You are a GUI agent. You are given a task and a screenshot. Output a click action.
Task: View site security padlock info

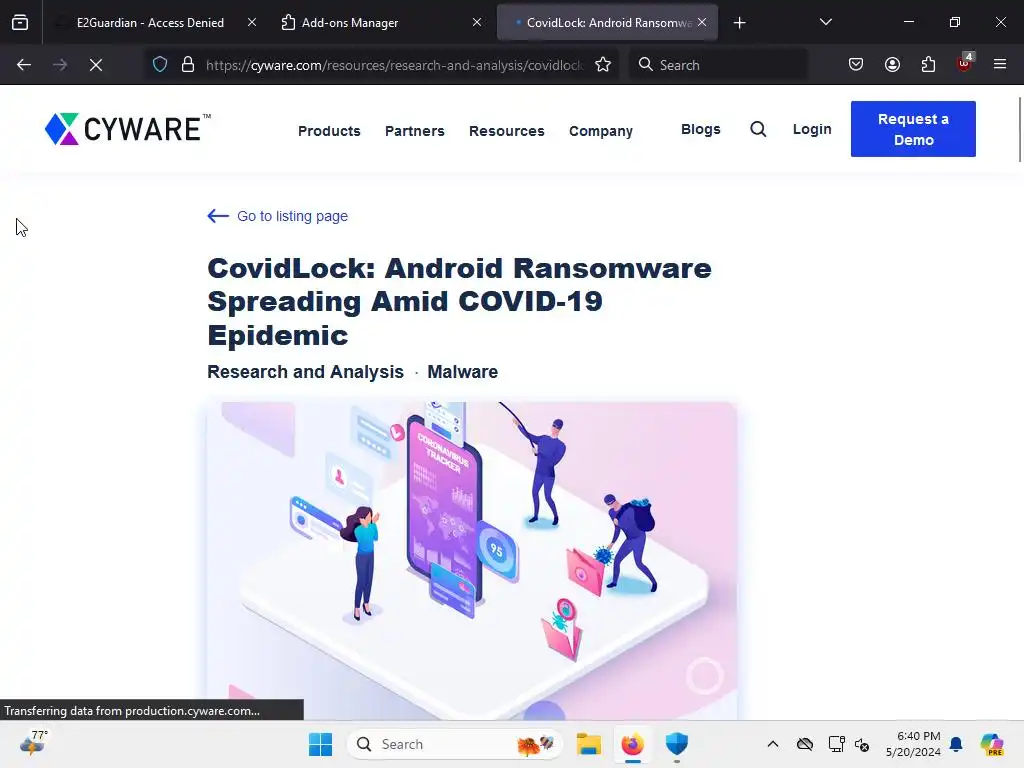point(188,65)
